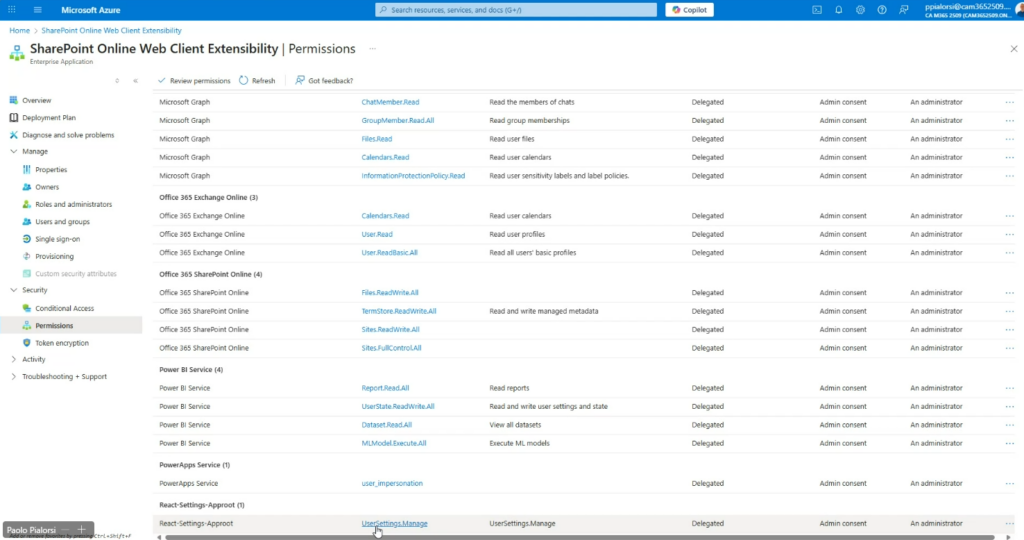Open the more options ellipsis beside page title

pos(372,49)
